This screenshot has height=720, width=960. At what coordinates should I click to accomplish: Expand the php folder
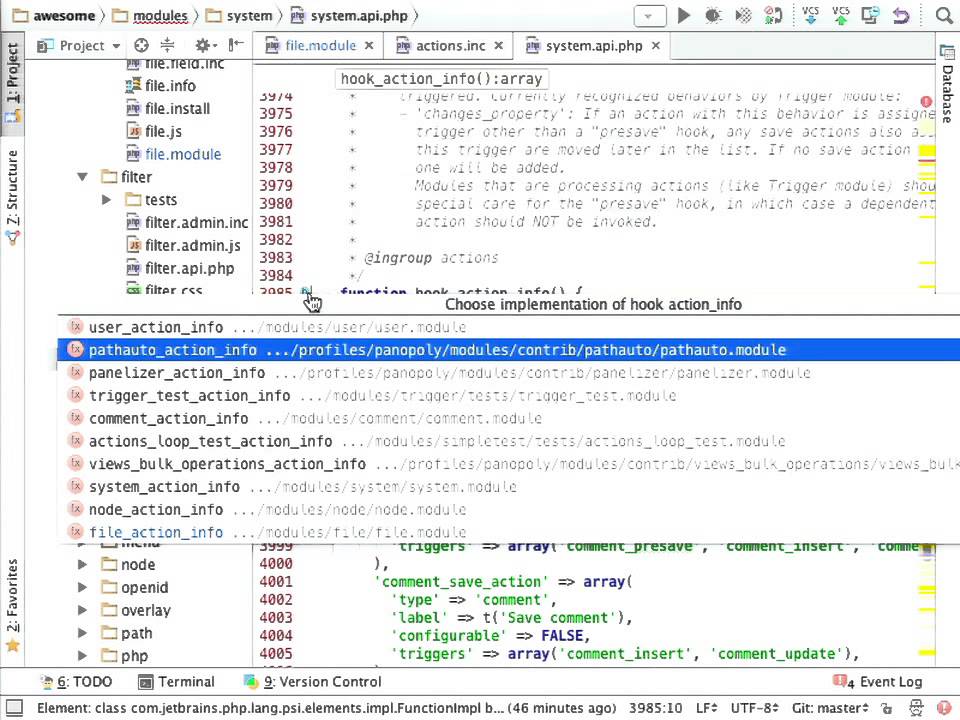(x=83, y=656)
